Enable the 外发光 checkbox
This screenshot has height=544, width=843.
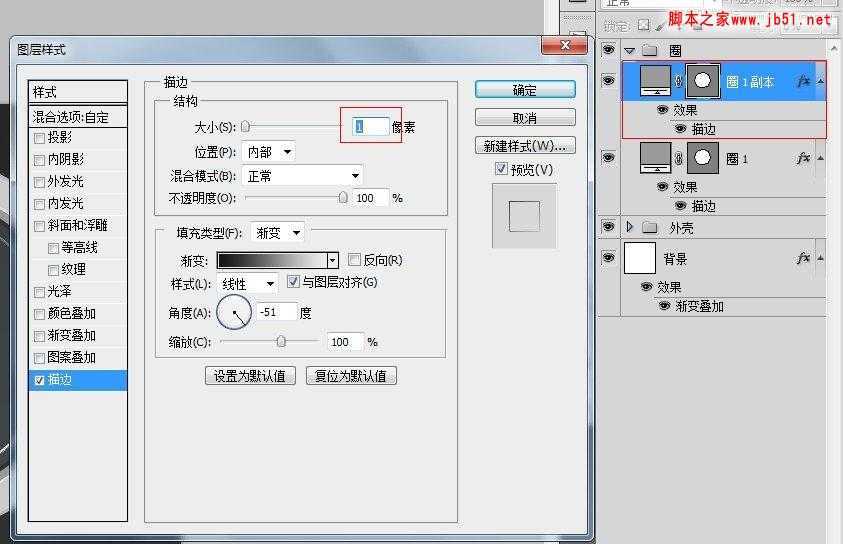click(x=39, y=182)
